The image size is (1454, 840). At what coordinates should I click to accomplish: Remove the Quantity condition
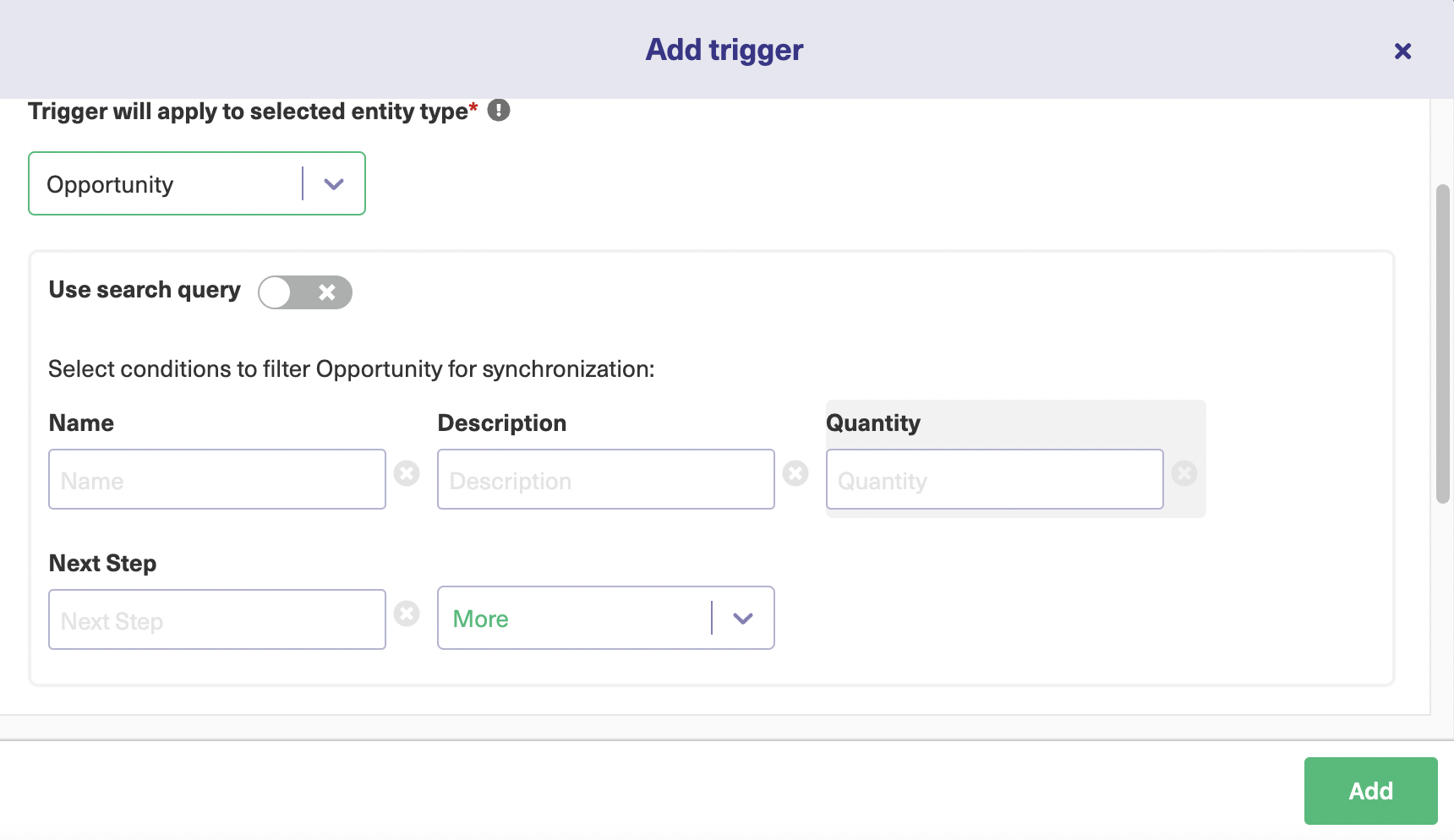coord(1184,473)
